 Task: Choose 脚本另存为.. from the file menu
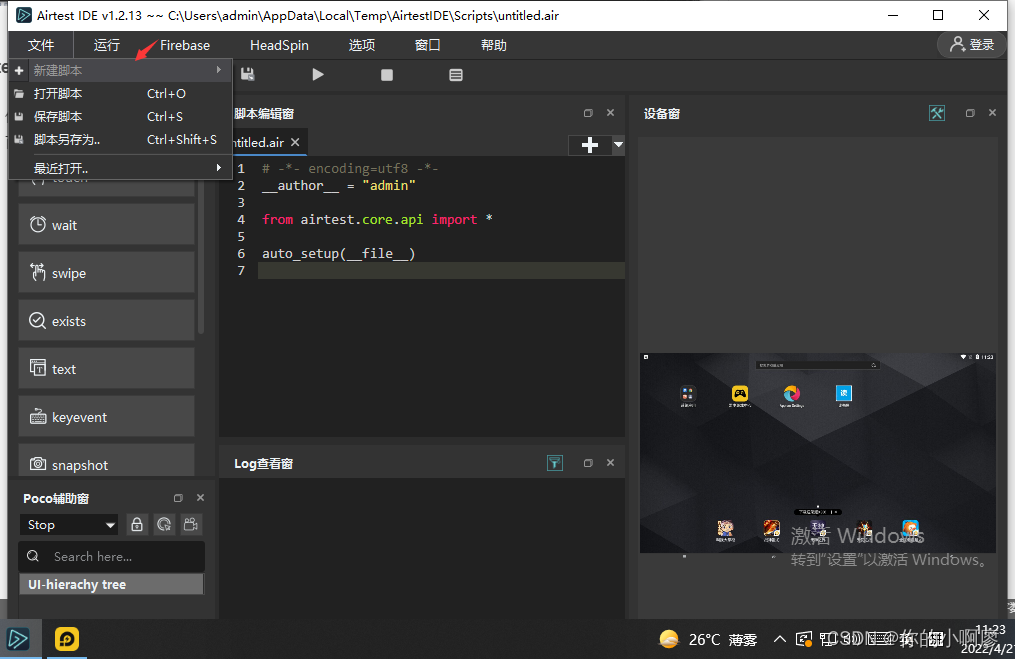click(x=120, y=140)
